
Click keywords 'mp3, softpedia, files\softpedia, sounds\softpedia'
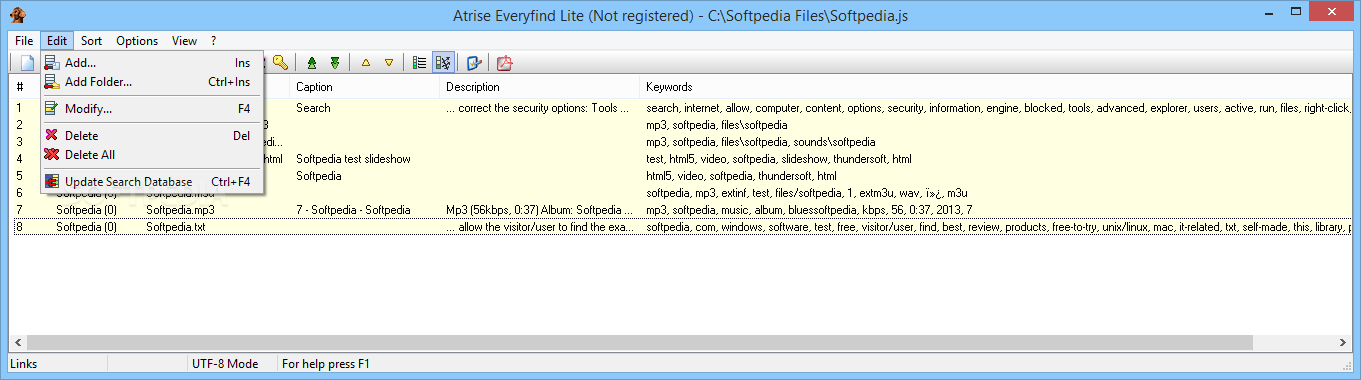[x=761, y=142]
